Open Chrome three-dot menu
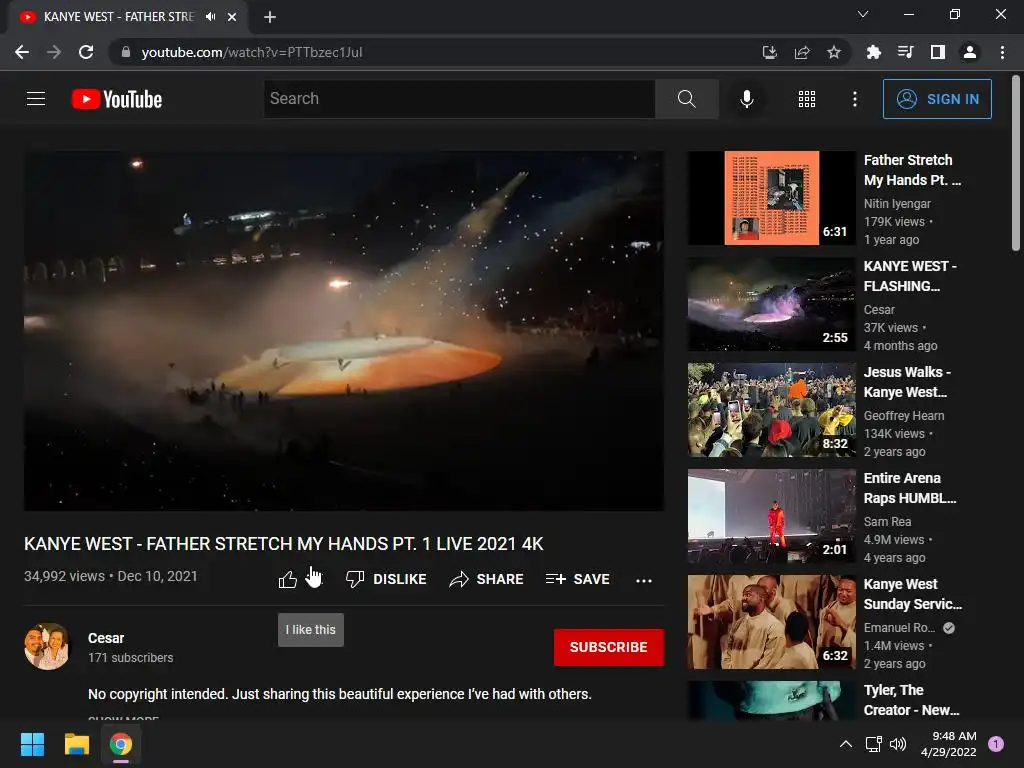Viewport: 1024px width, 768px height. 1002,52
